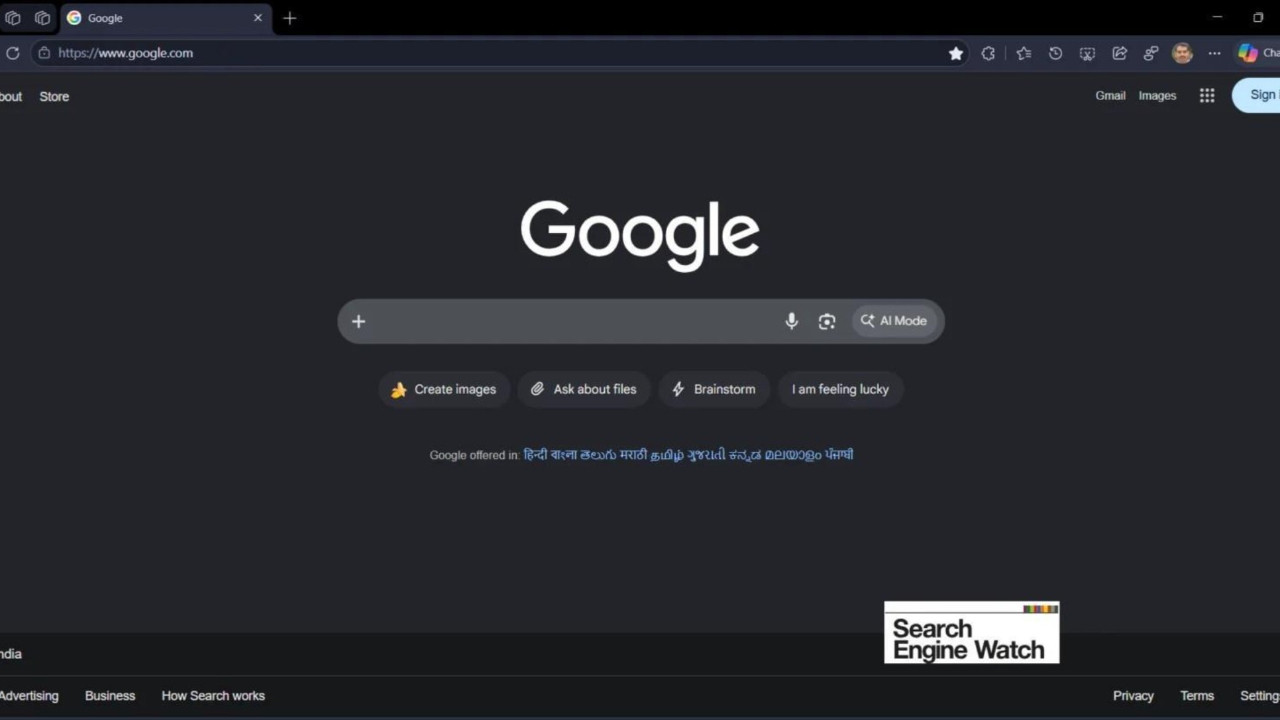Open the Privacy footer link
Viewport: 1280px width, 720px height.
click(1133, 696)
